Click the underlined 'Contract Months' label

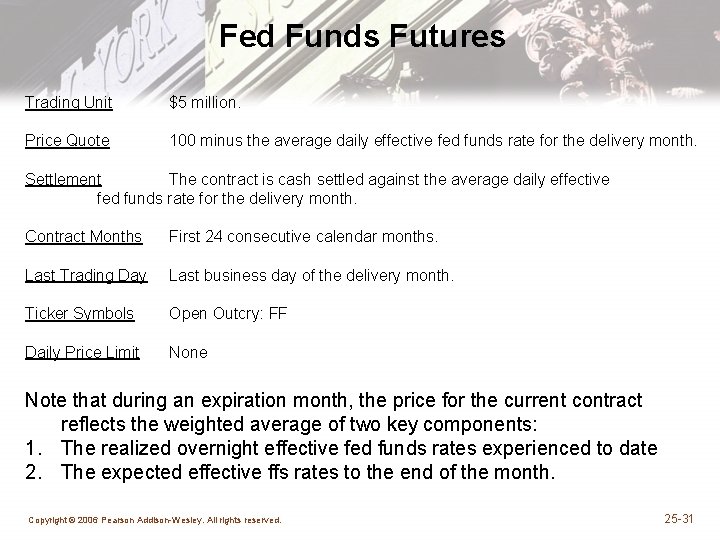pyautogui.click(x=83, y=237)
